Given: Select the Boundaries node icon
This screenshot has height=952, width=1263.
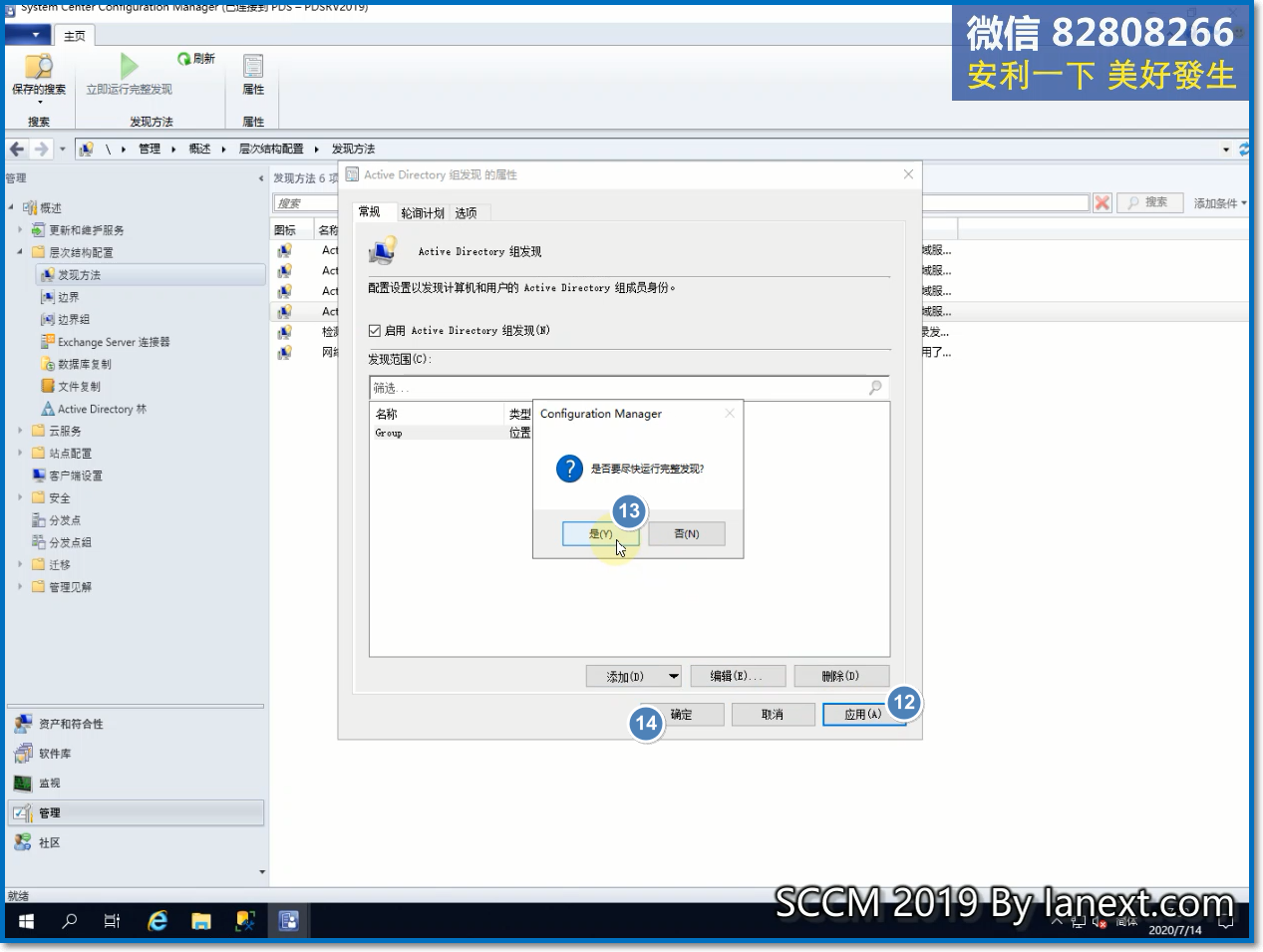Looking at the screenshot, I should pyautogui.click(x=47, y=297).
